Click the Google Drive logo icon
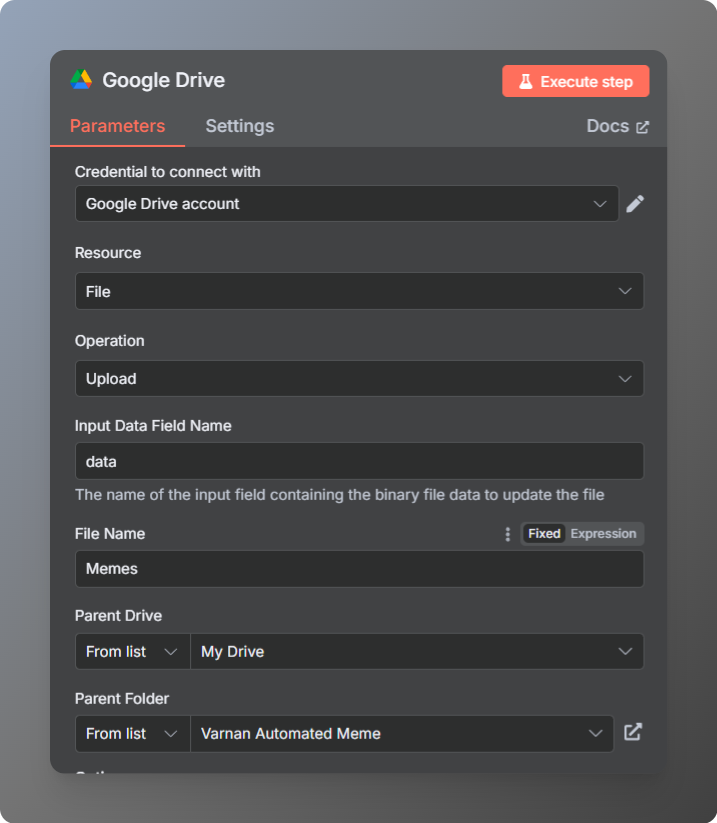The image size is (717, 823). click(x=81, y=80)
